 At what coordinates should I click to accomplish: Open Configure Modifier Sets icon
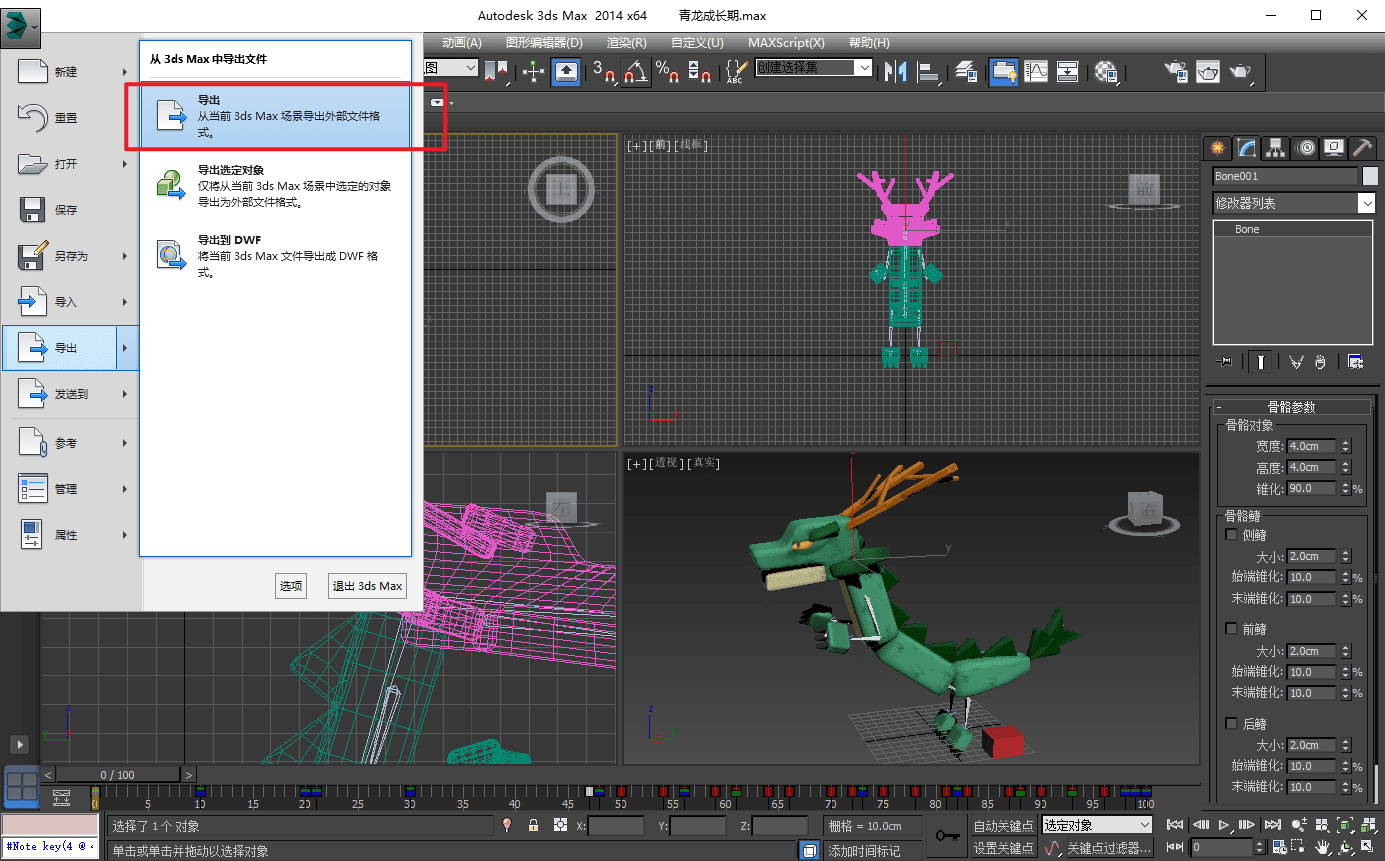(x=1356, y=362)
